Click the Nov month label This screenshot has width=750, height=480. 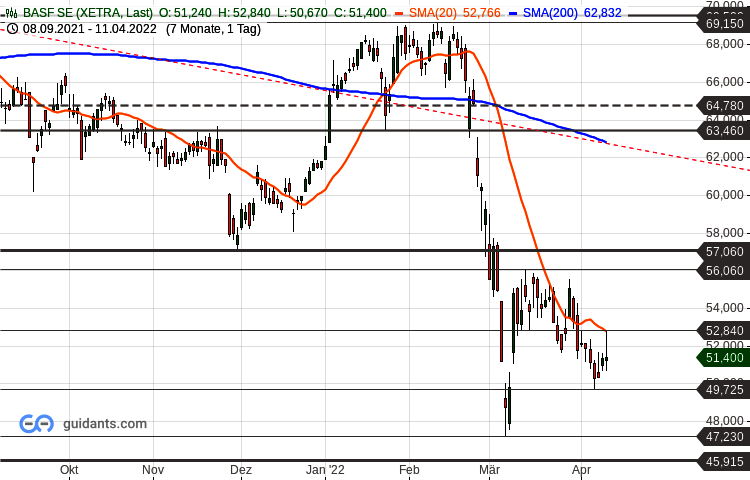tap(153, 469)
